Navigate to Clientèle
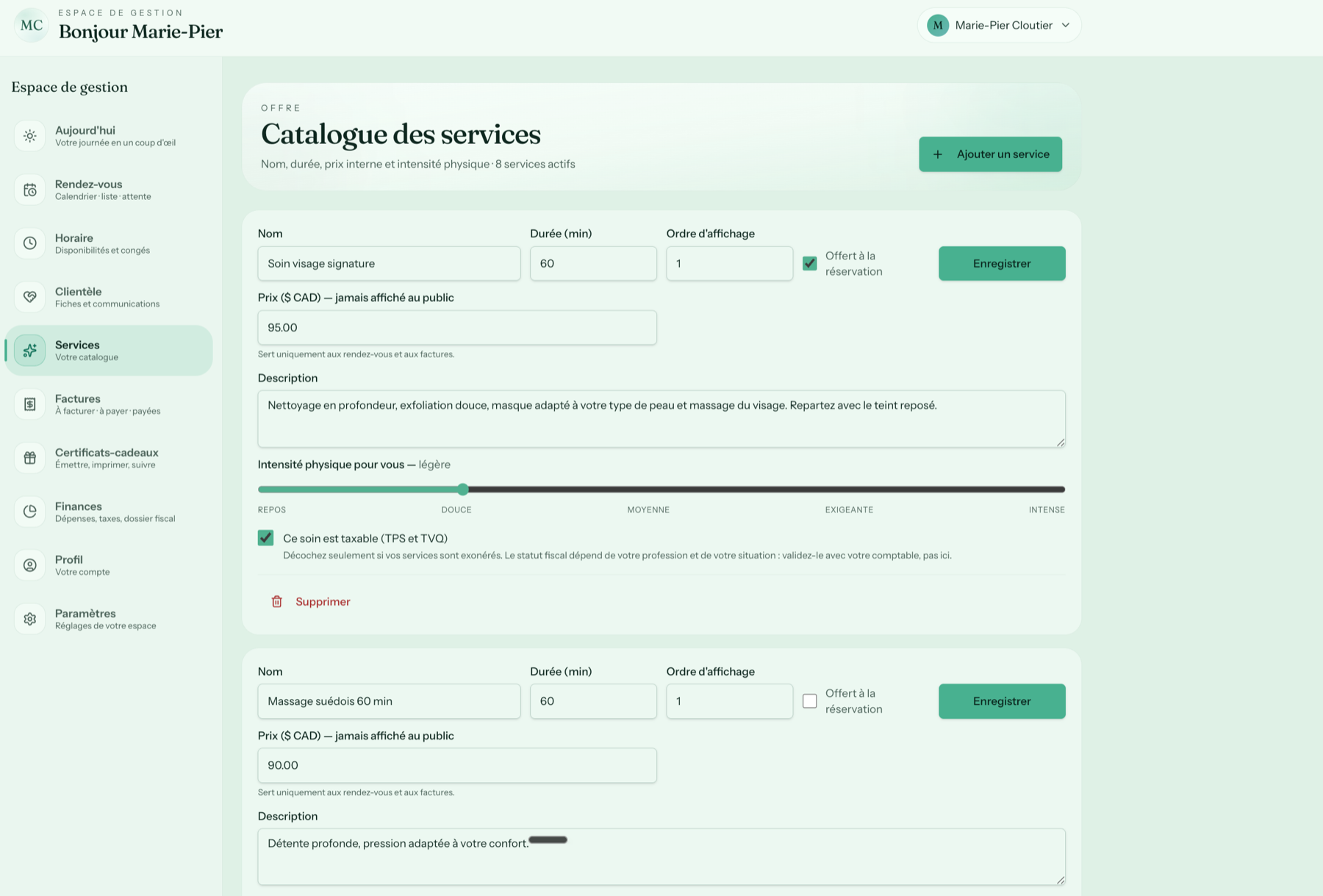 (x=109, y=297)
